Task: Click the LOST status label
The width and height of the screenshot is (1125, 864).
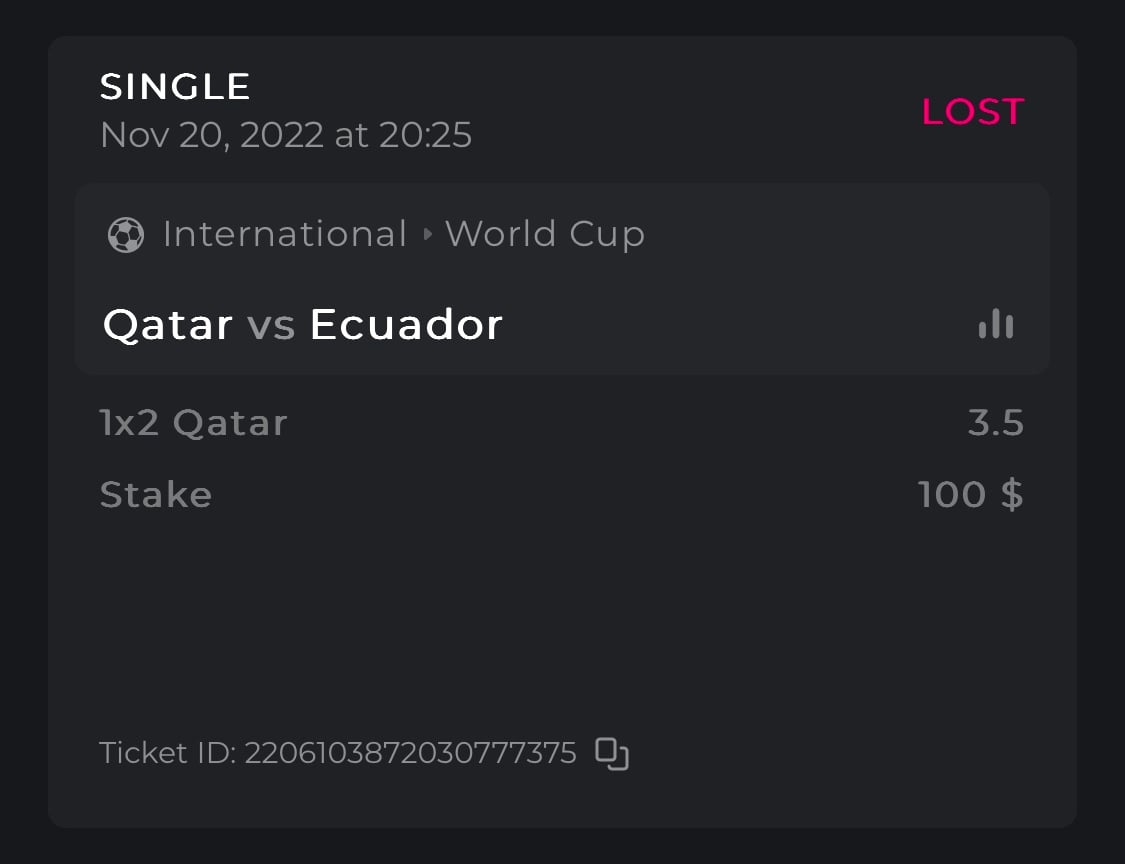Action: pos(972,112)
